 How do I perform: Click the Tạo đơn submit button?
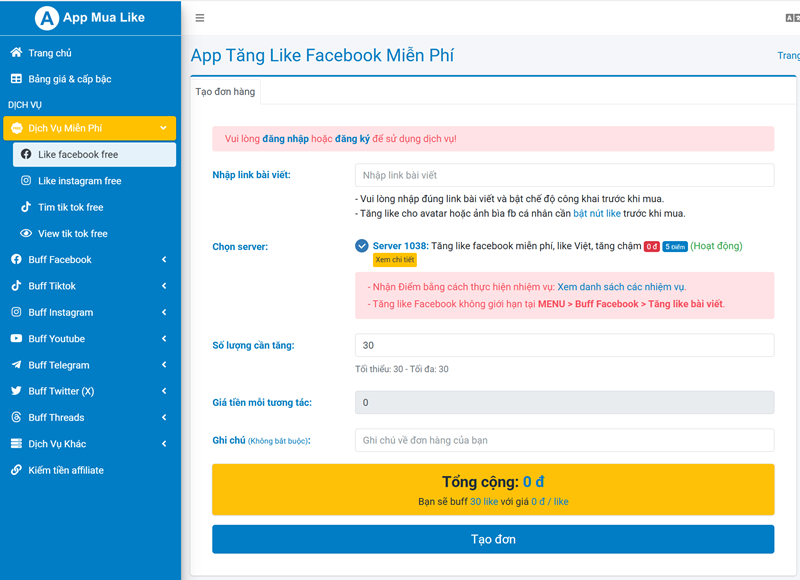(x=493, y=539)
